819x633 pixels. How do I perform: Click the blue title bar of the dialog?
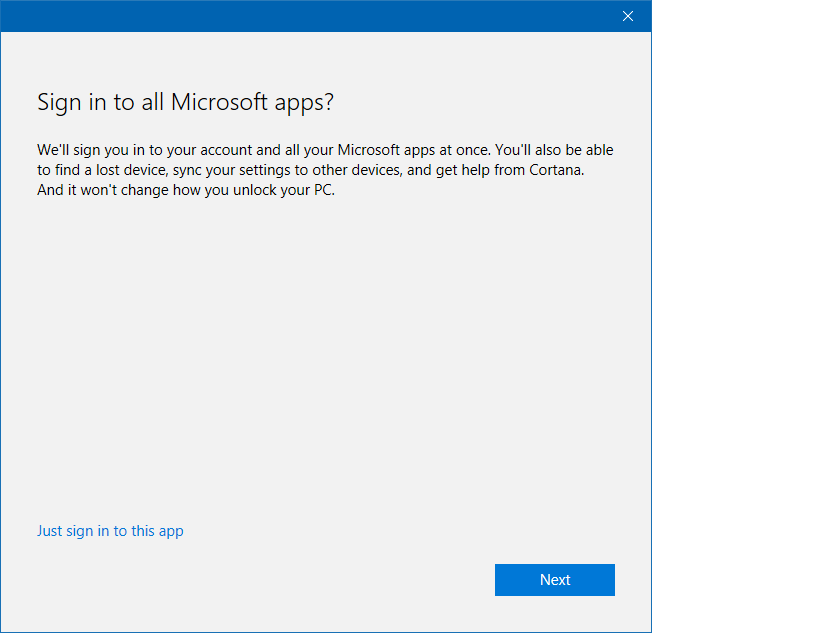tap(300, 16)
